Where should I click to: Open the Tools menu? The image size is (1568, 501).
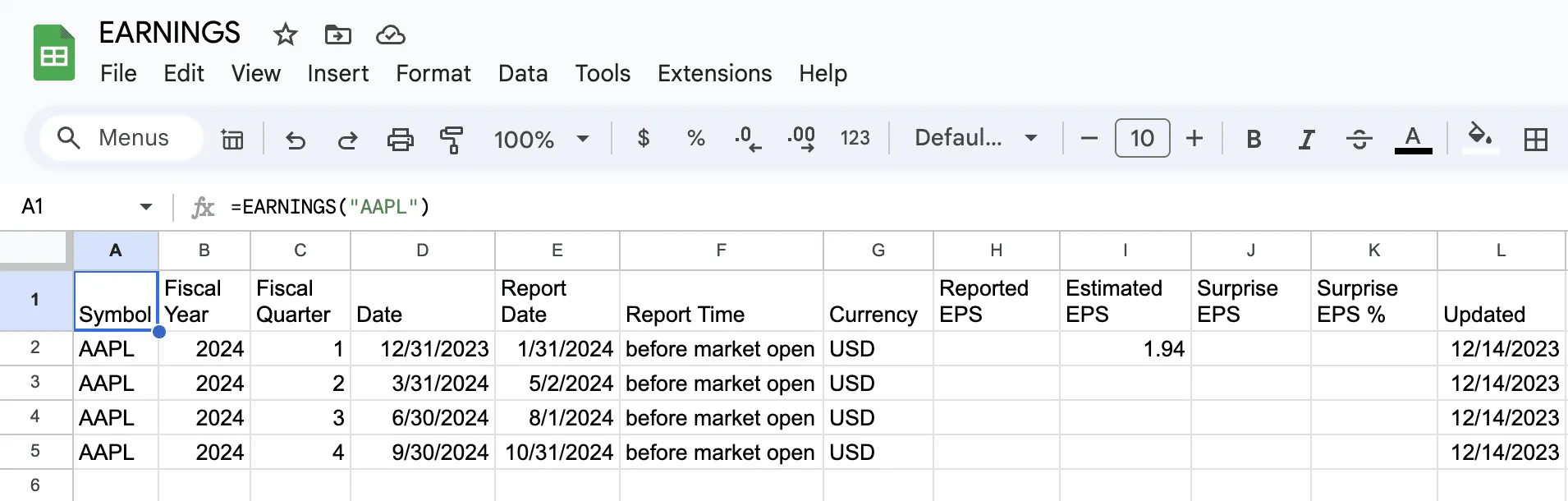pyautogui.click(x=603, y=73)
